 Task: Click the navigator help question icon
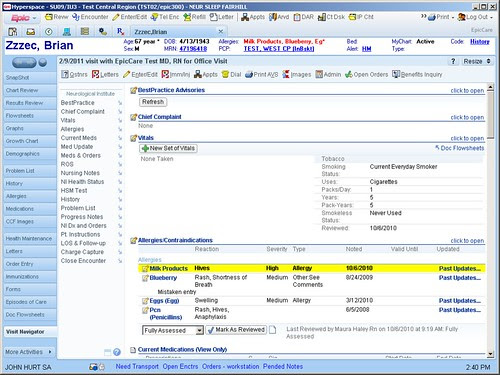(x=117, y=352)
